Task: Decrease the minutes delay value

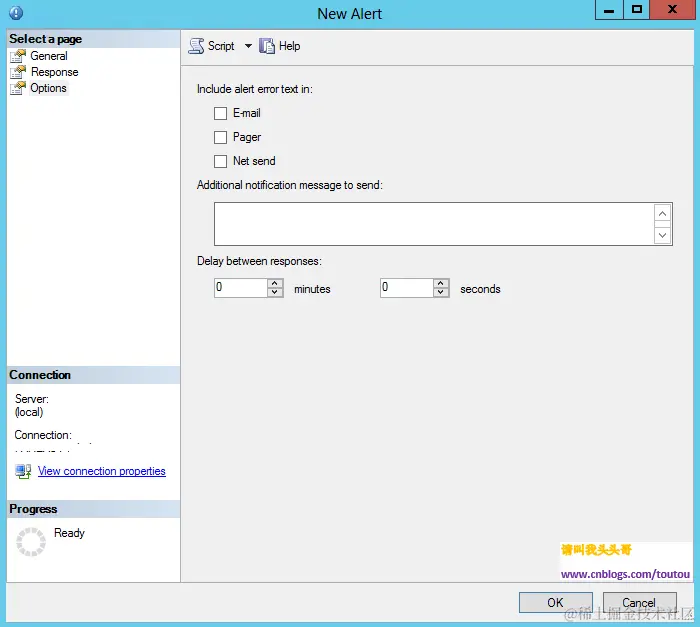Action: (275, 292)
